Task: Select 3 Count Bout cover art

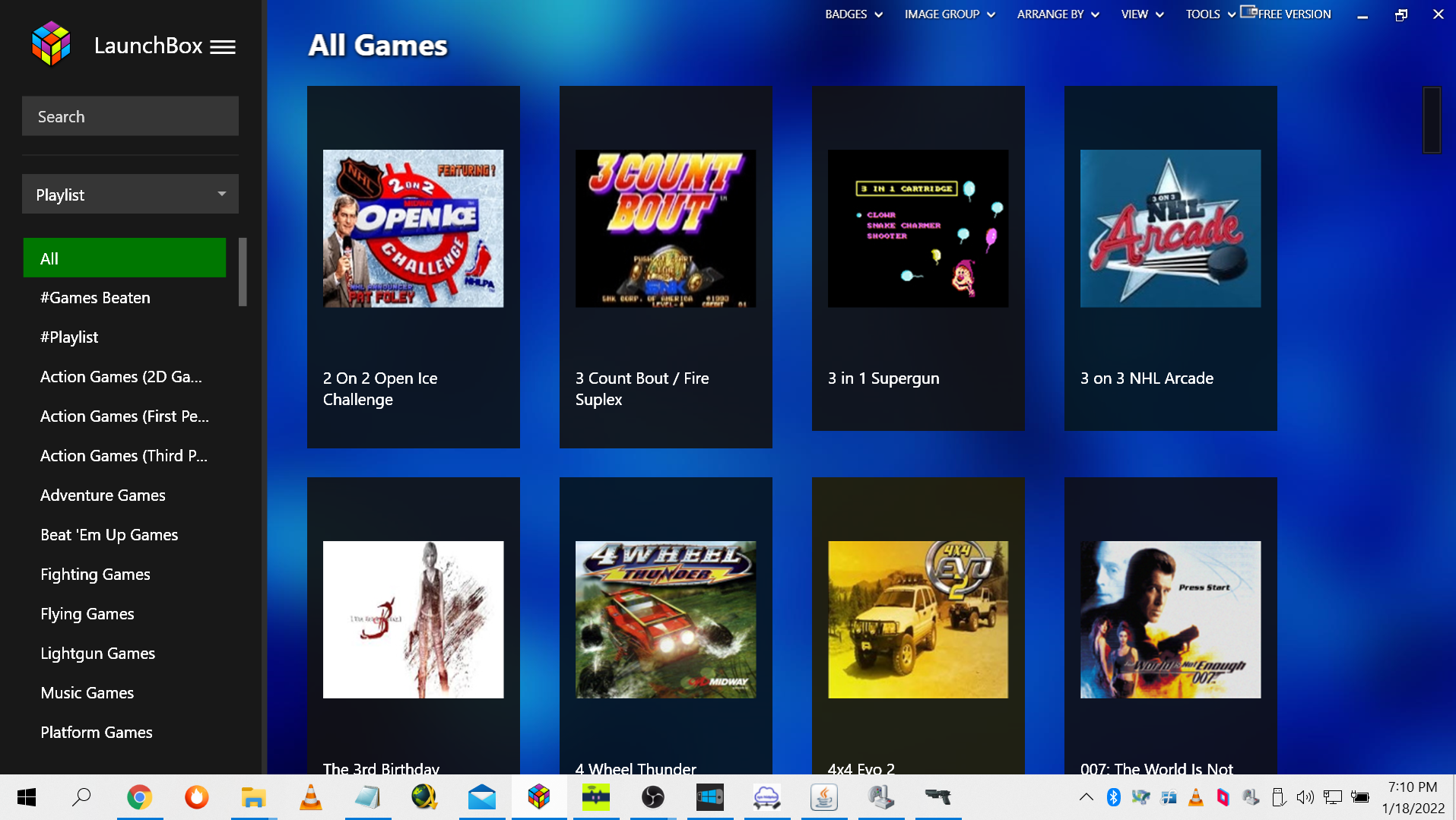Action: (x=665, y=229)
